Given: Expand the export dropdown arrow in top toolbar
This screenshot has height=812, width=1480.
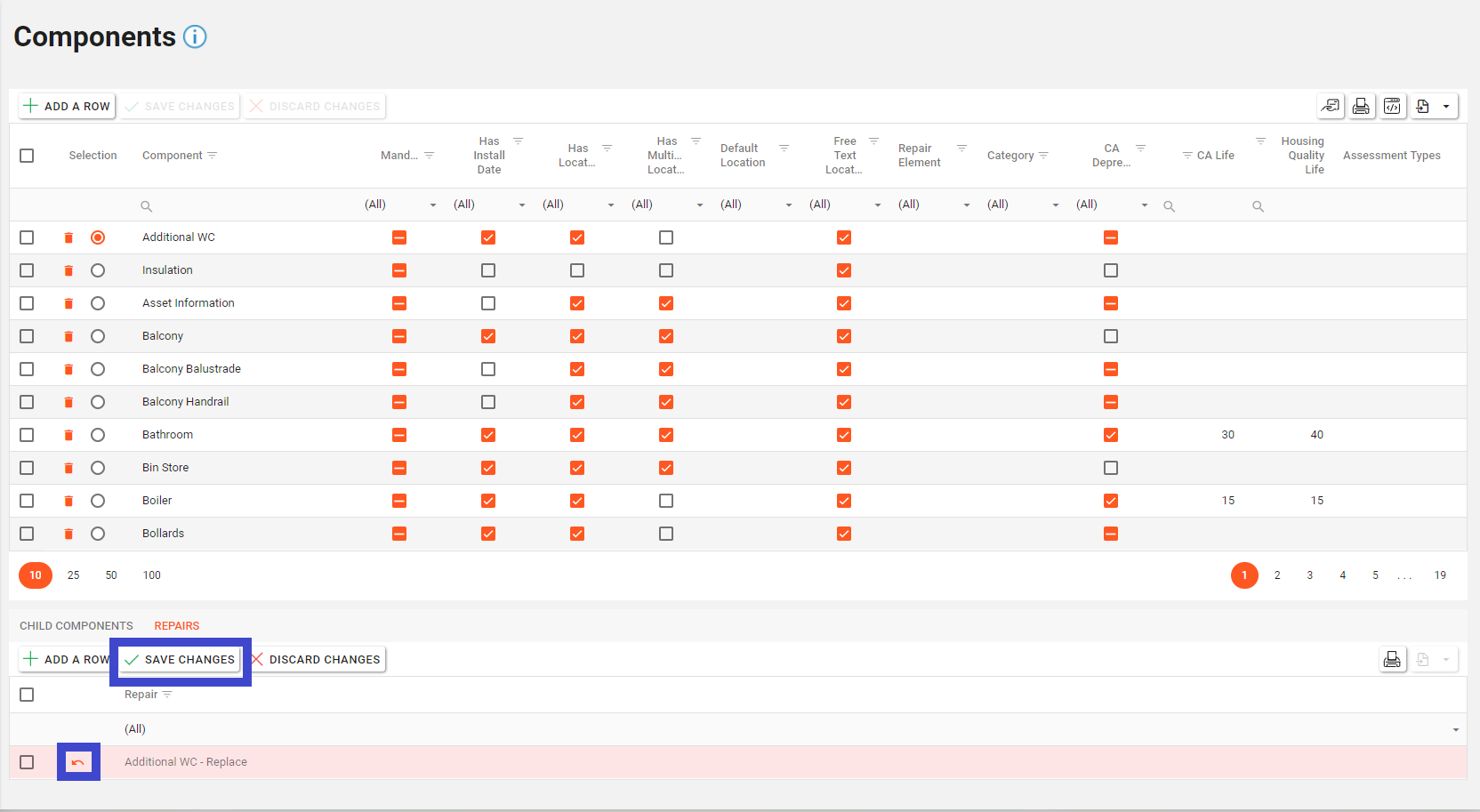Looking at the screenshot, I should [x=1446, y=106].
